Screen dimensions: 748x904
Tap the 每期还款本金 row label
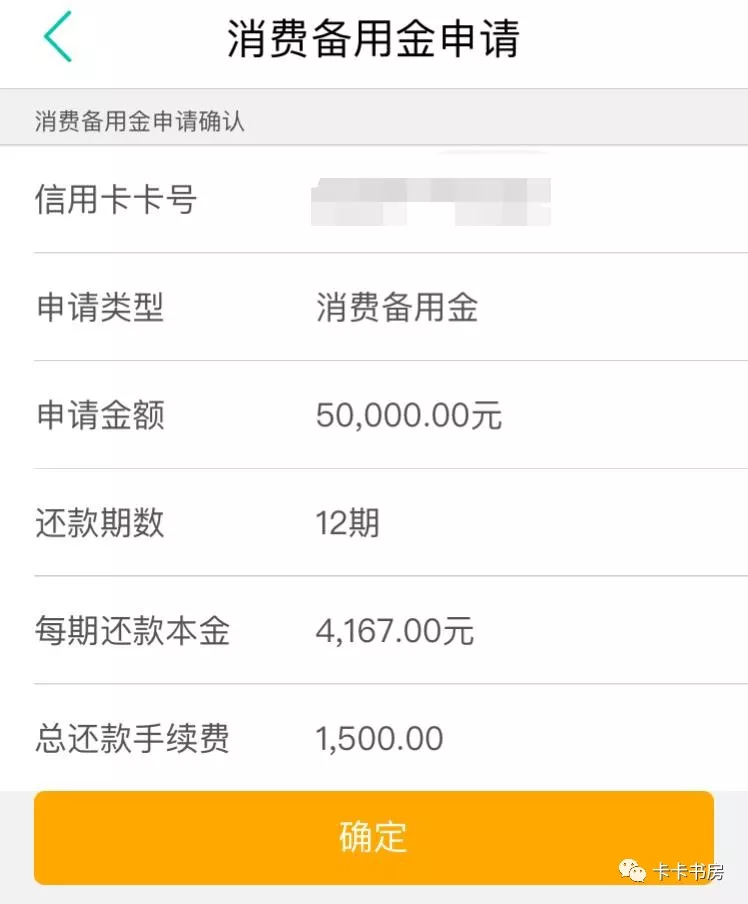[132, 631]
